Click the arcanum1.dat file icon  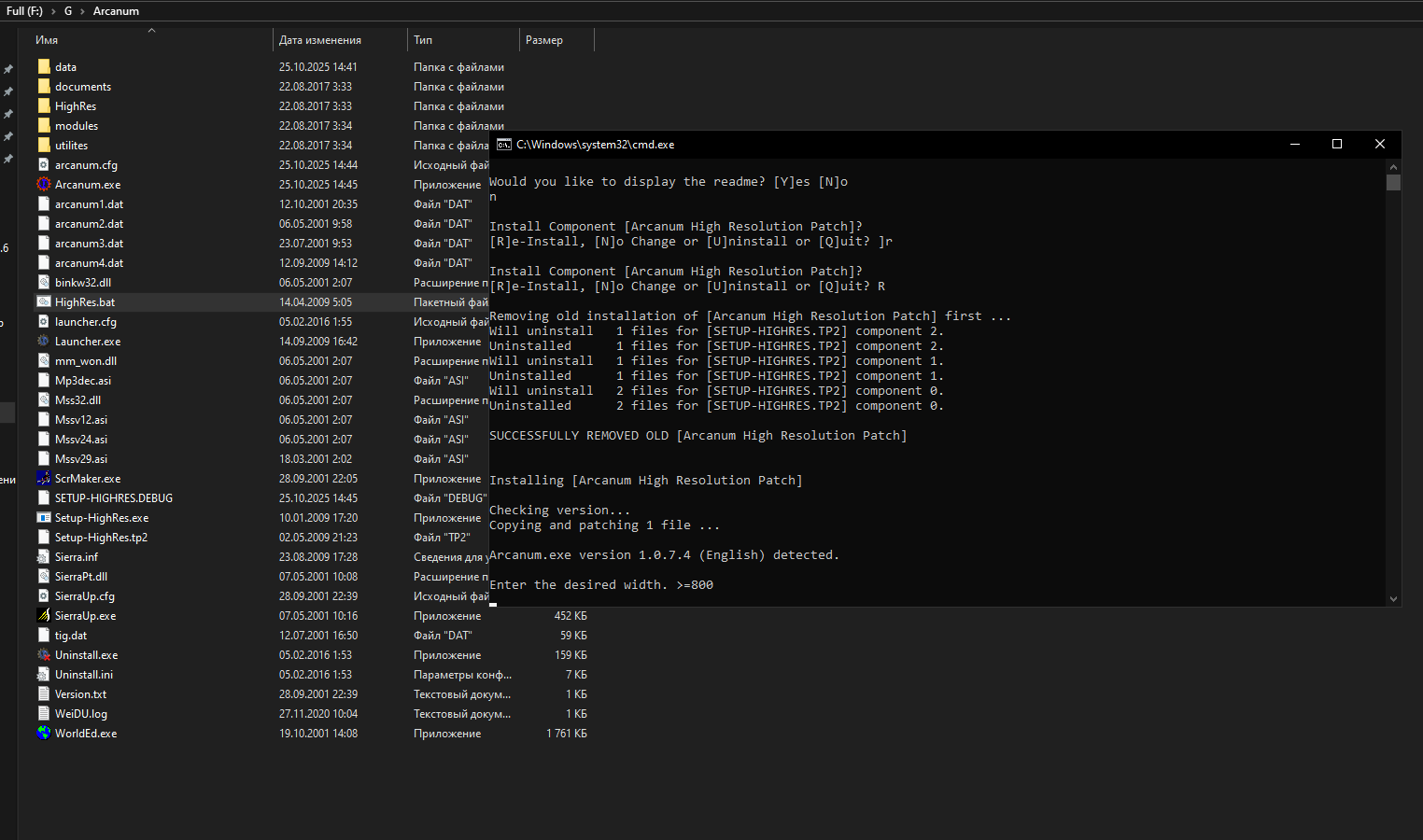tap(44, 204)
